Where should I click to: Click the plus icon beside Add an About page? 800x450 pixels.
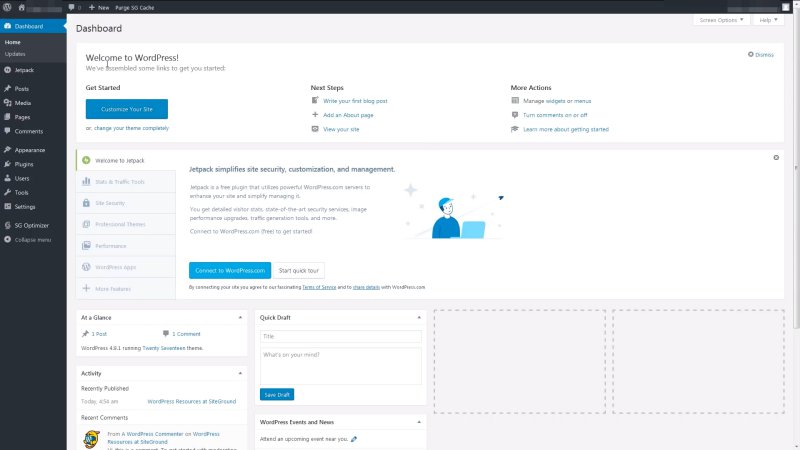(x=315, y=115)
